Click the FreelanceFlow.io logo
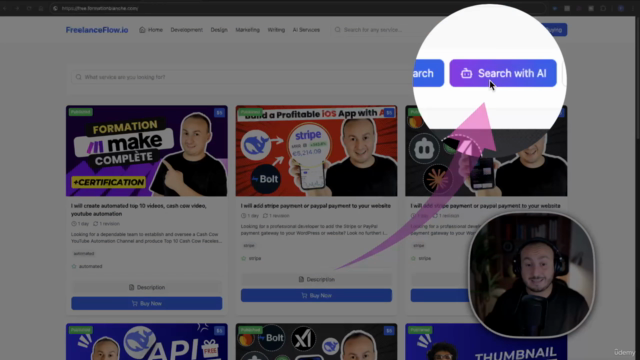Screen dimensions: 640x360 click(x=97, y=30)
